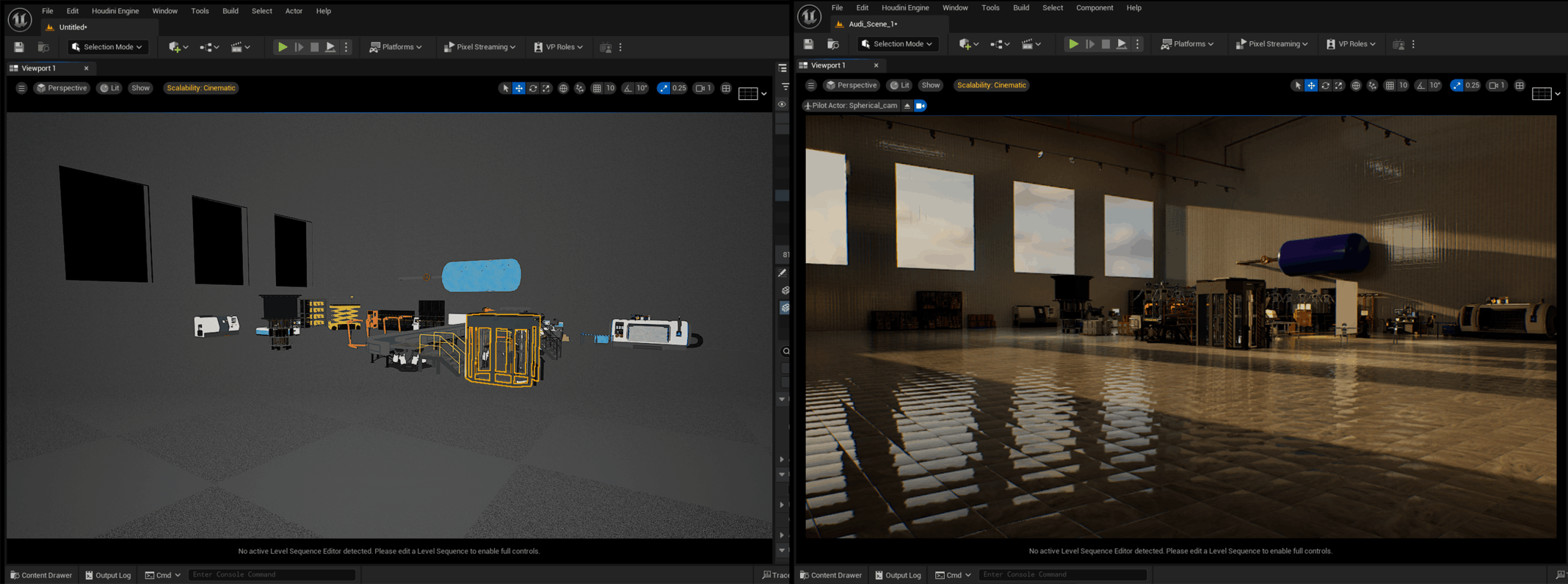Toggle camera view icon beside Pilot Actor
The image size is (1568, 584).
pyautogui.click(x=921, y=106)
